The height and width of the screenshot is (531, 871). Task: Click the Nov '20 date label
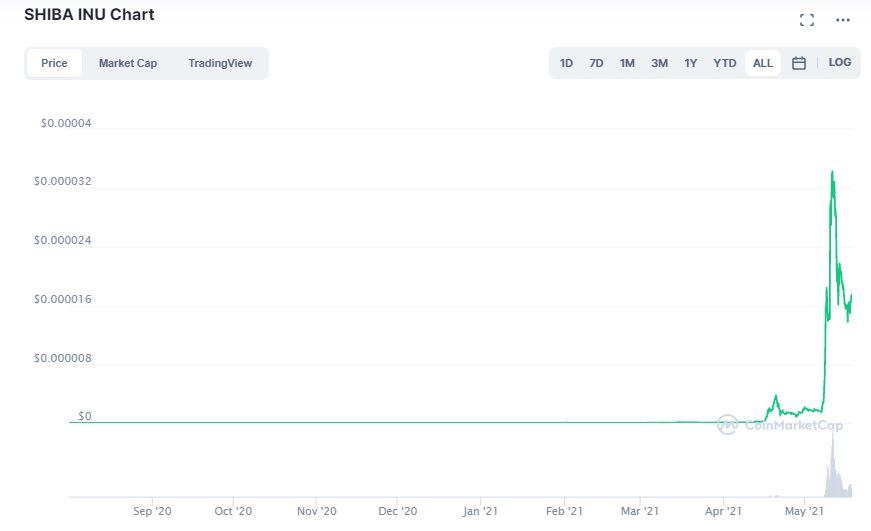(317, 511)
